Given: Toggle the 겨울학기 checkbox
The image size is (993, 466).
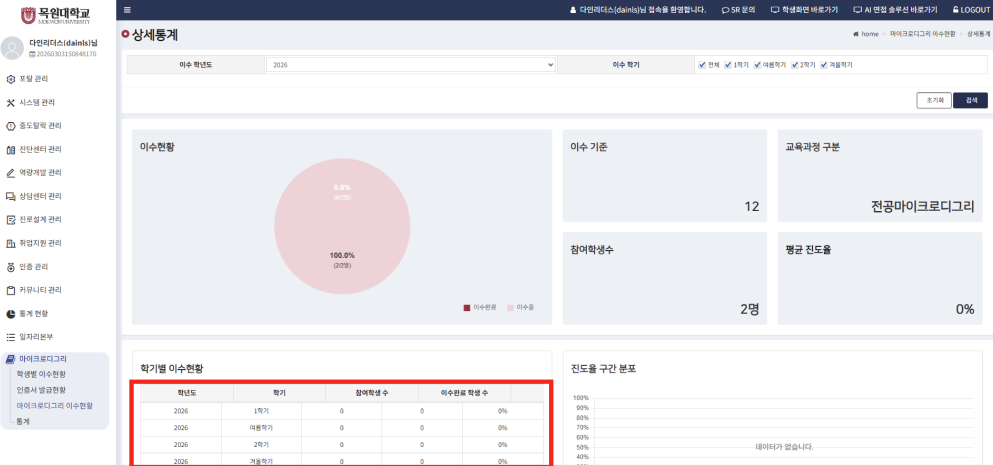Looking at the screenshot, I should point(823,65).
